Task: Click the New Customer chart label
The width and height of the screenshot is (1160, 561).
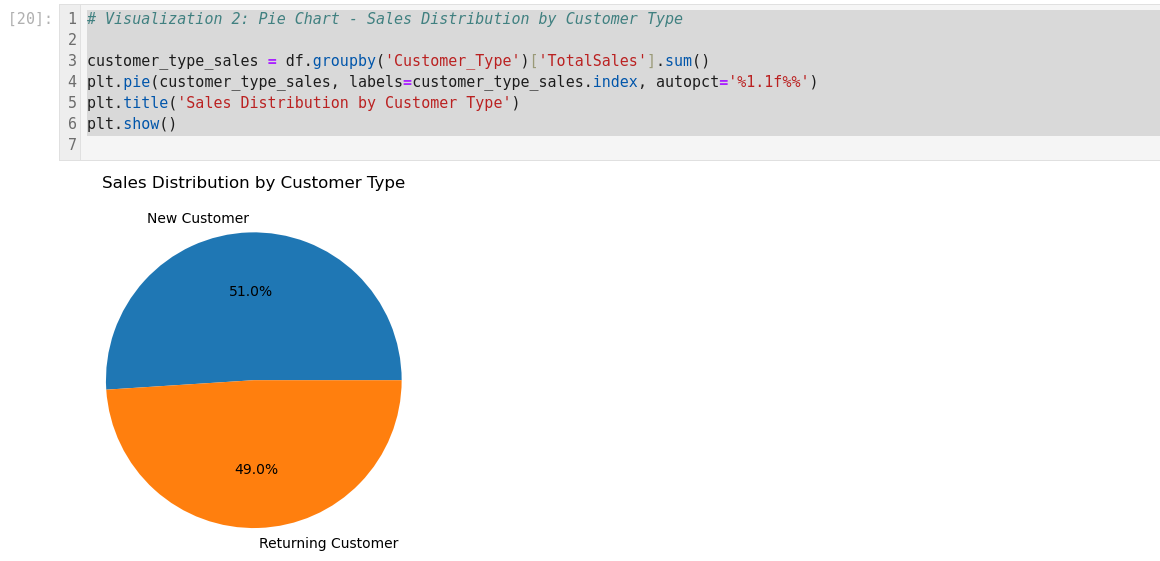Action: point(198,219)
